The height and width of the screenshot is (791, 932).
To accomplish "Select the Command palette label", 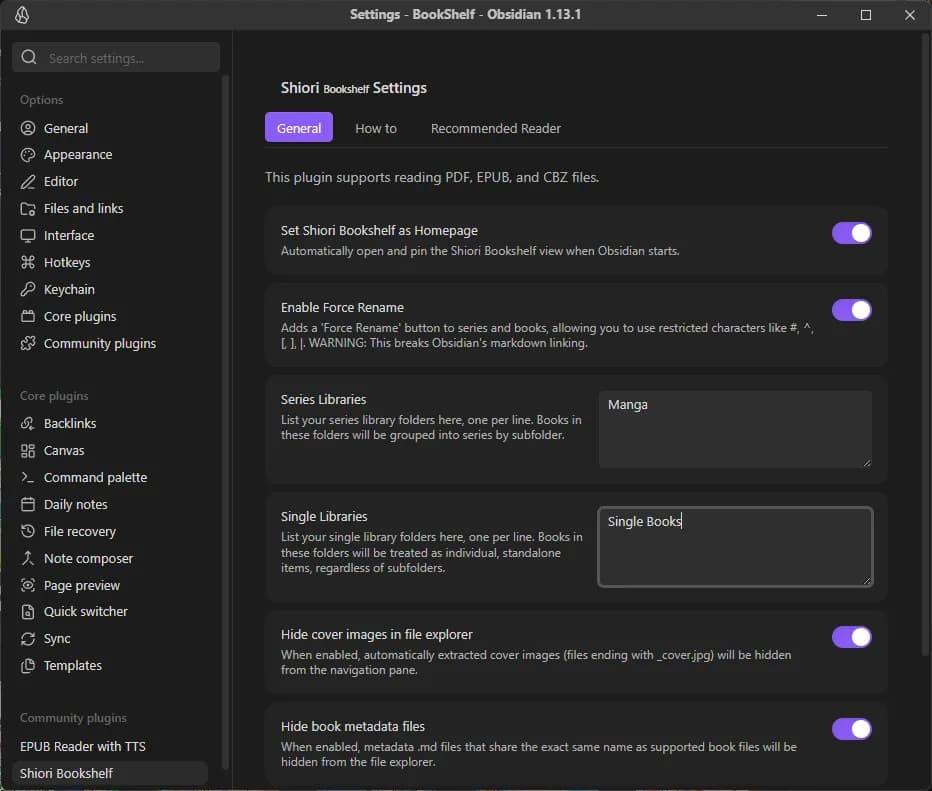I will 95,477.
